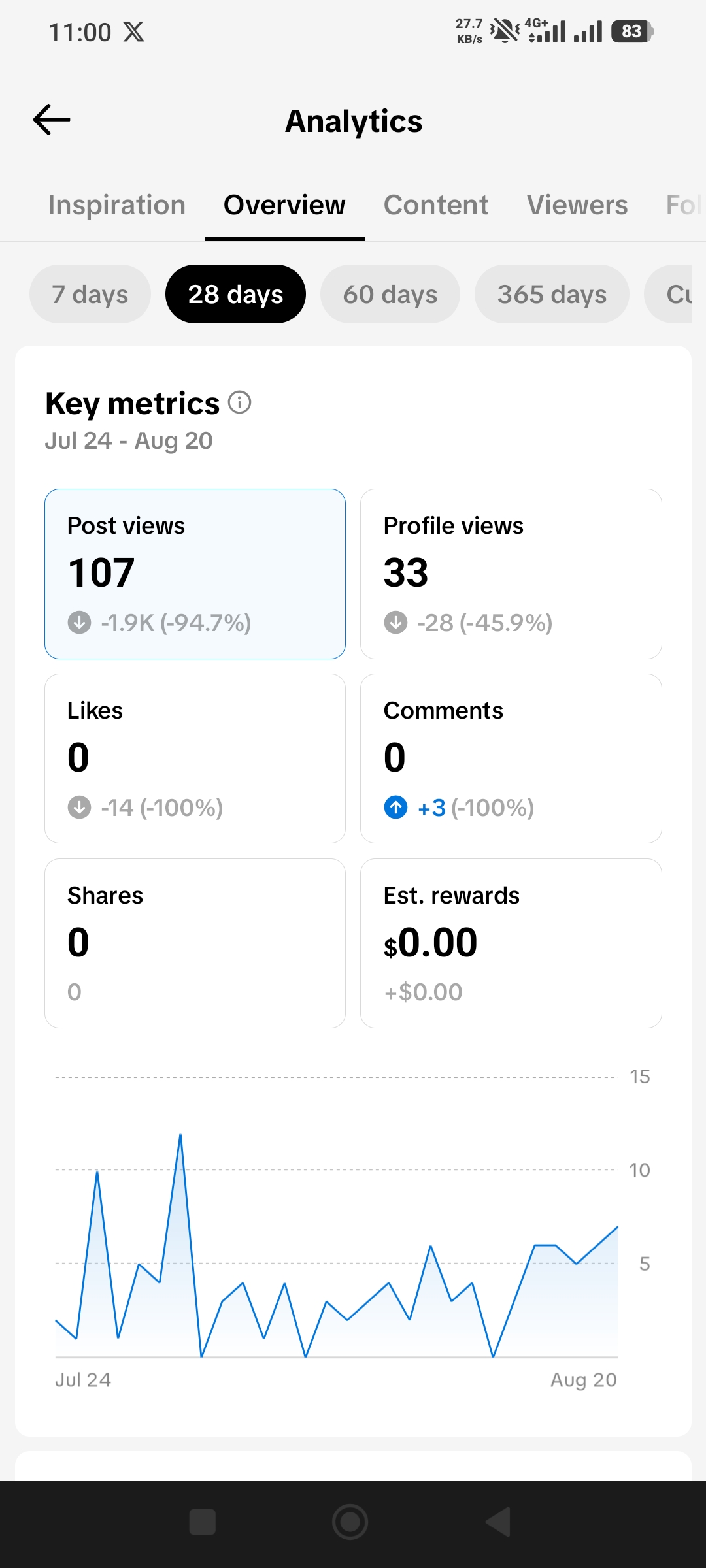The image size is (706, 1568).
Task: Select the 60 days range chip
Action: pyautogui.click(x=390, y=294)
